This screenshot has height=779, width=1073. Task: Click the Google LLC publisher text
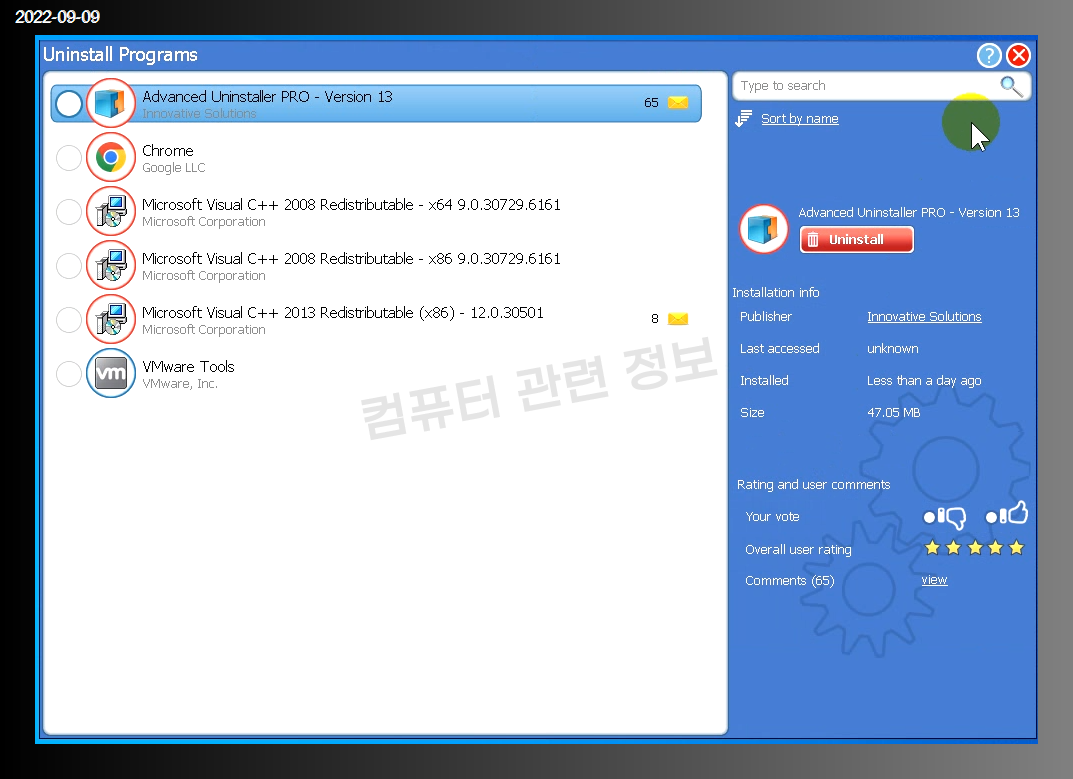click(x=174, y=168)
